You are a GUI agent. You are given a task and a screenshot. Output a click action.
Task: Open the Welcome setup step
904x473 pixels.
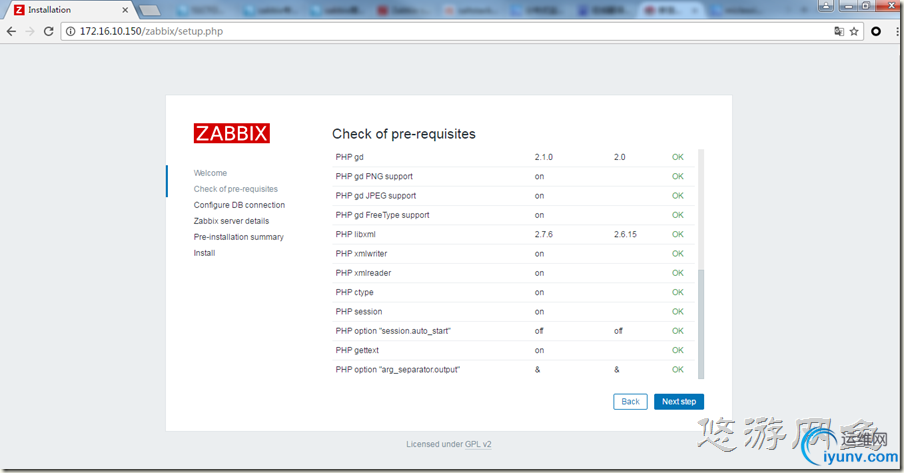pyautogui.click(x=210, y=173)
